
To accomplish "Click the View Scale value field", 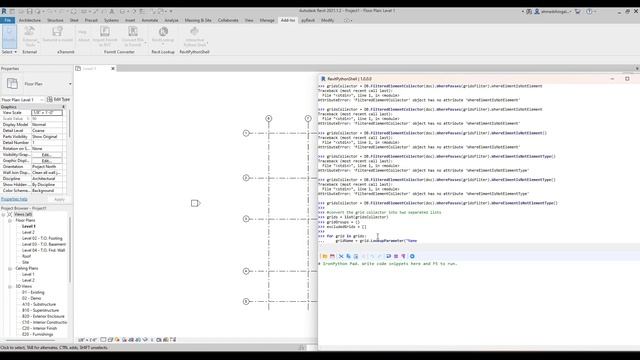I will [x=47, y=112].
